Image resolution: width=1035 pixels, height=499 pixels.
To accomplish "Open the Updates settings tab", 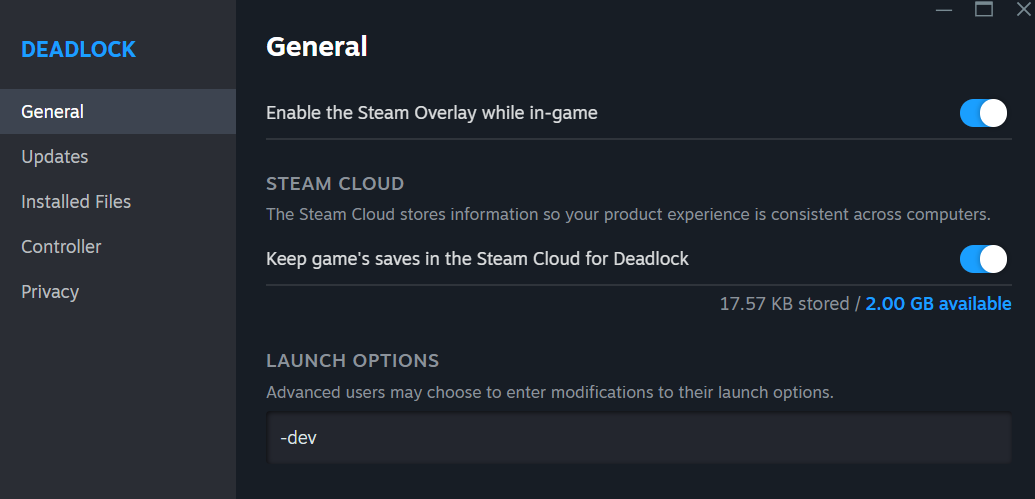I will tap(55, 157).
